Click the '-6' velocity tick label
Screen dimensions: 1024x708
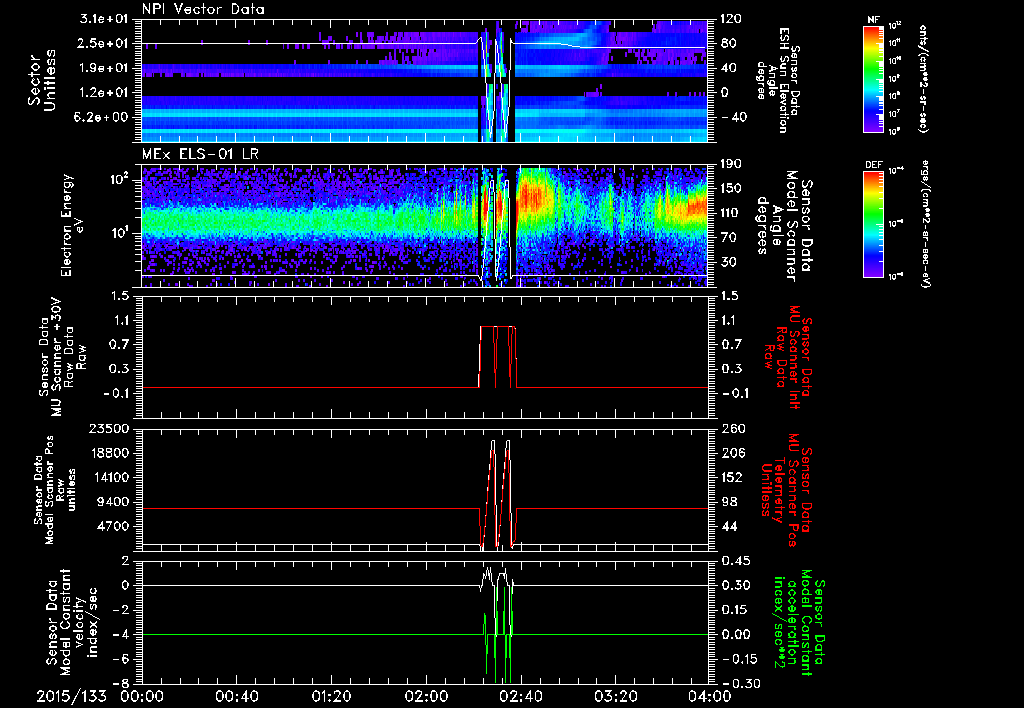(x=123, y=659)
